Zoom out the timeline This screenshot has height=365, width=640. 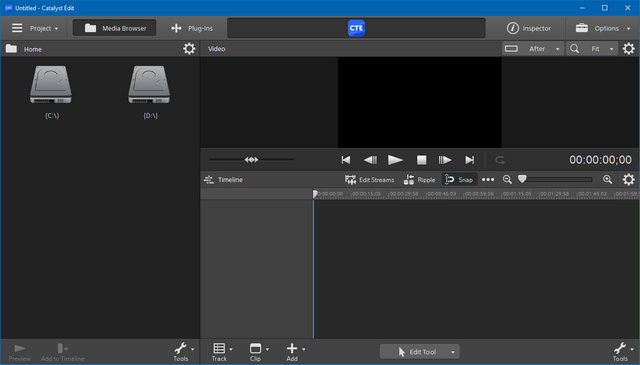(507, 180)
